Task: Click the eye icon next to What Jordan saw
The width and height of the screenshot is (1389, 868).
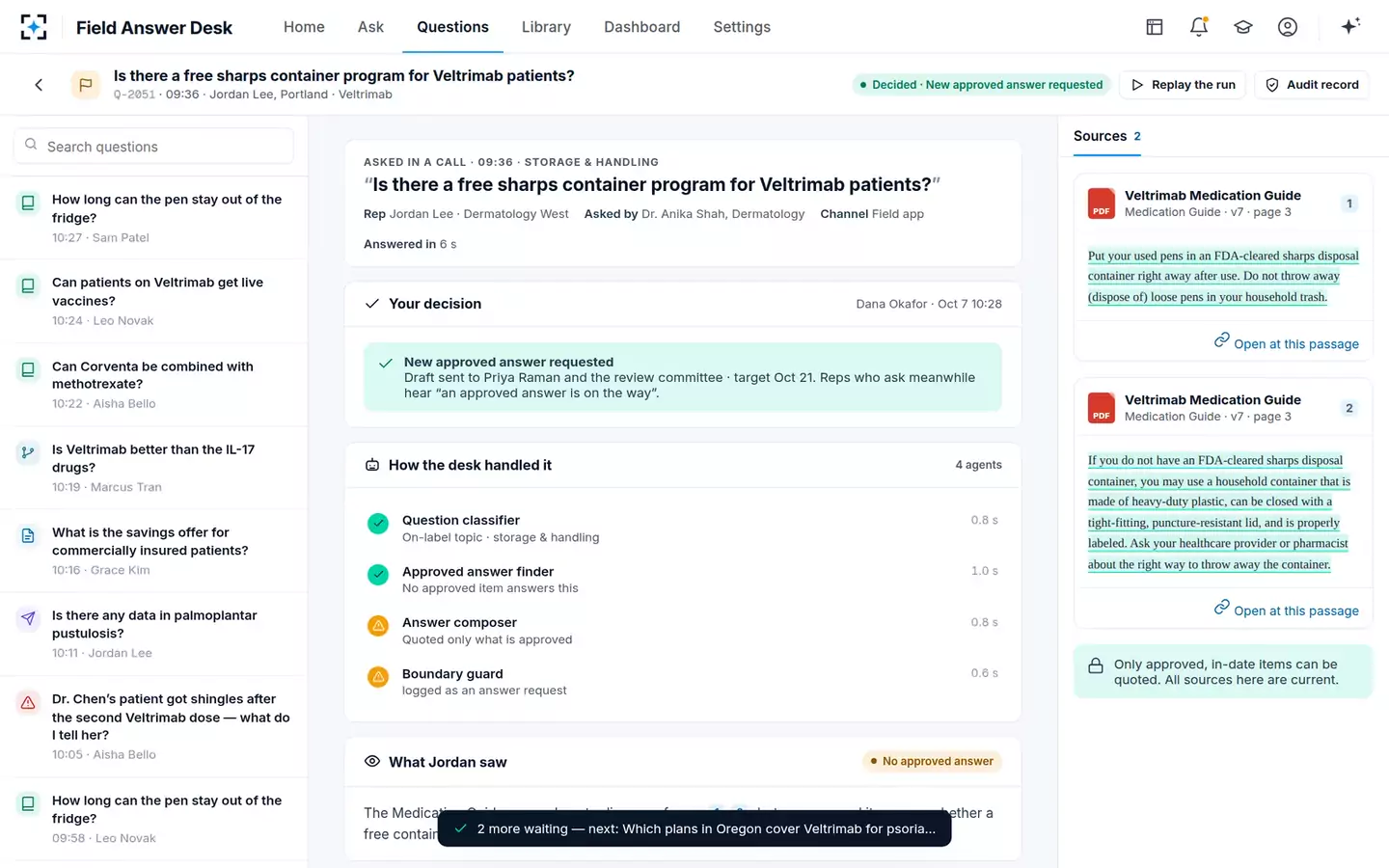Action: pos(372,762)
